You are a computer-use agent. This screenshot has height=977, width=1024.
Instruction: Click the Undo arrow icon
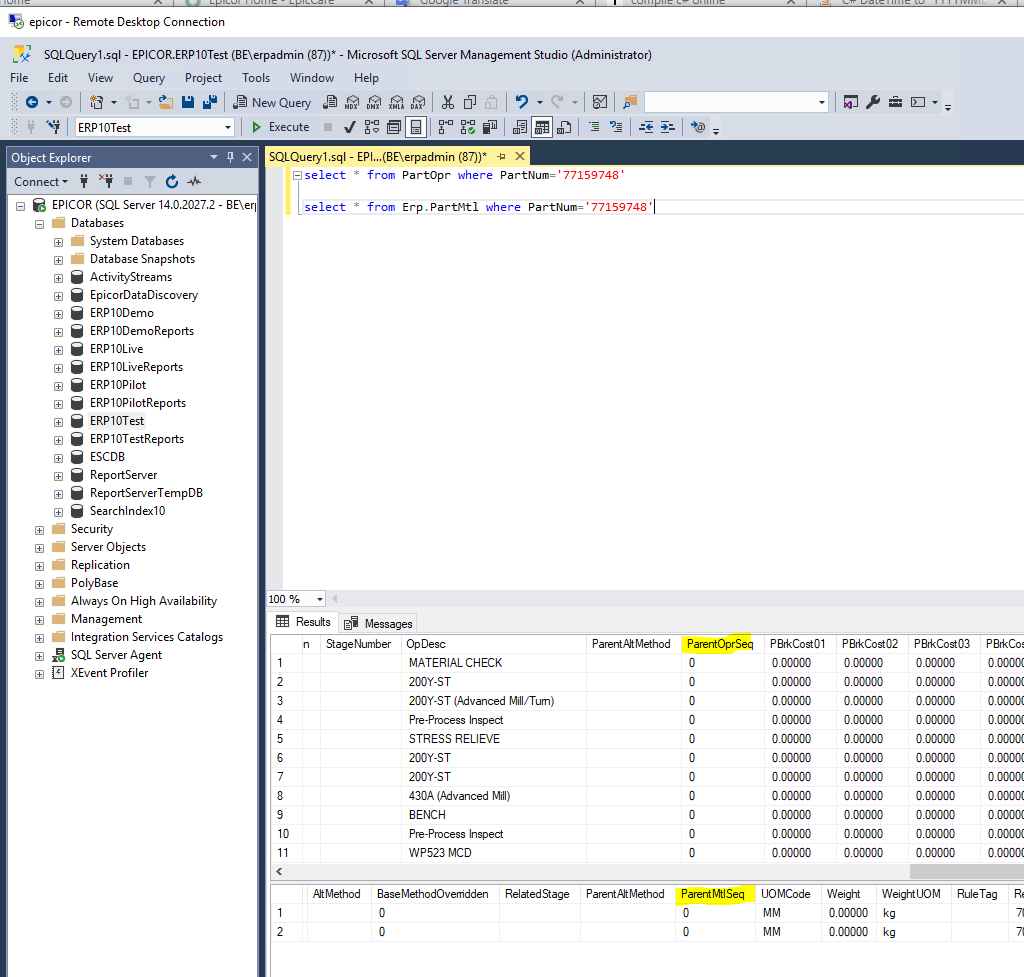521,102
